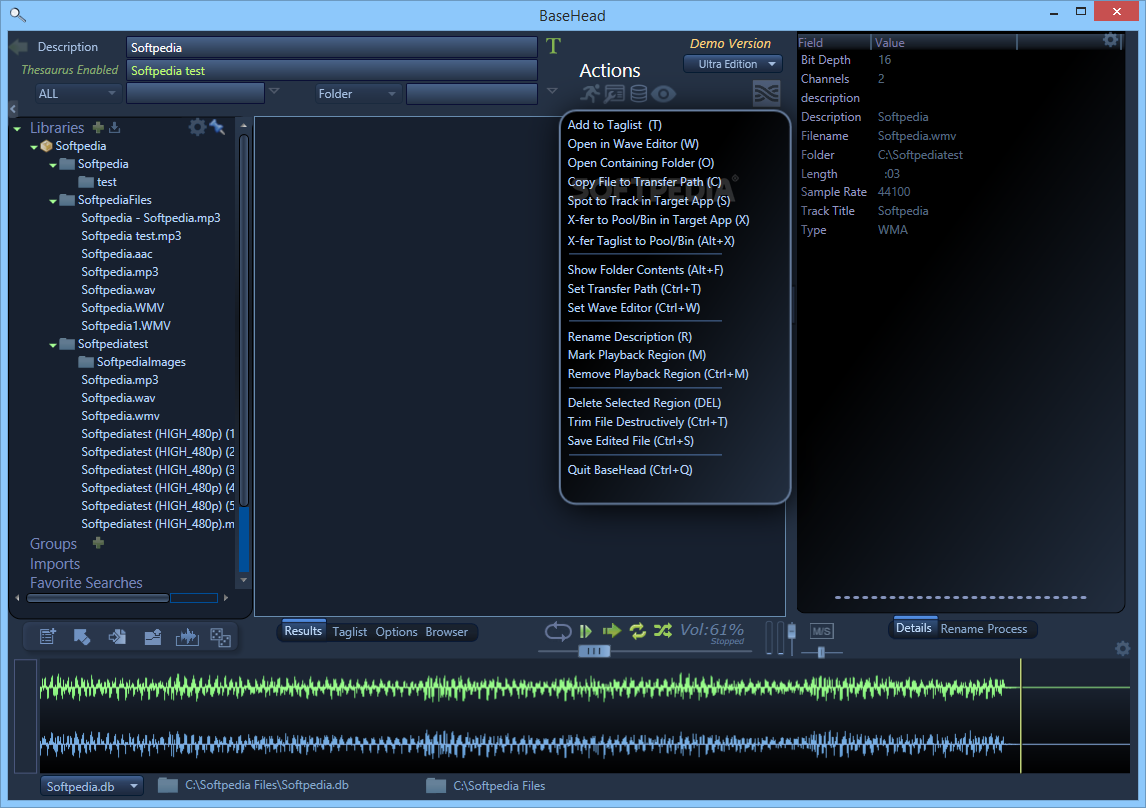Switch to the Browser tab

(x=447, y=632)
